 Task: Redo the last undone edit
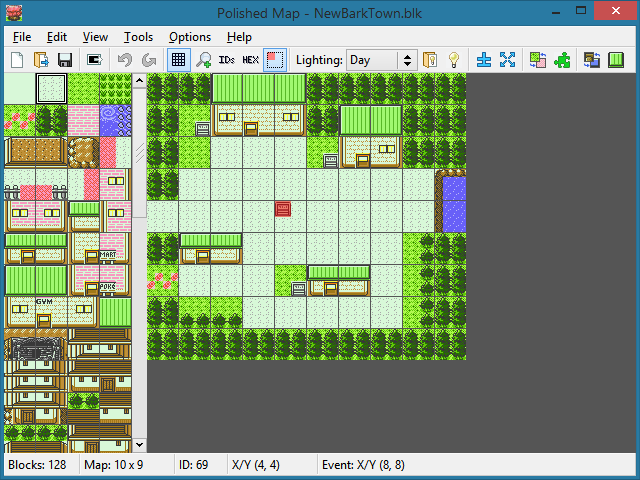pyautogui.click(x=149, y=60)
